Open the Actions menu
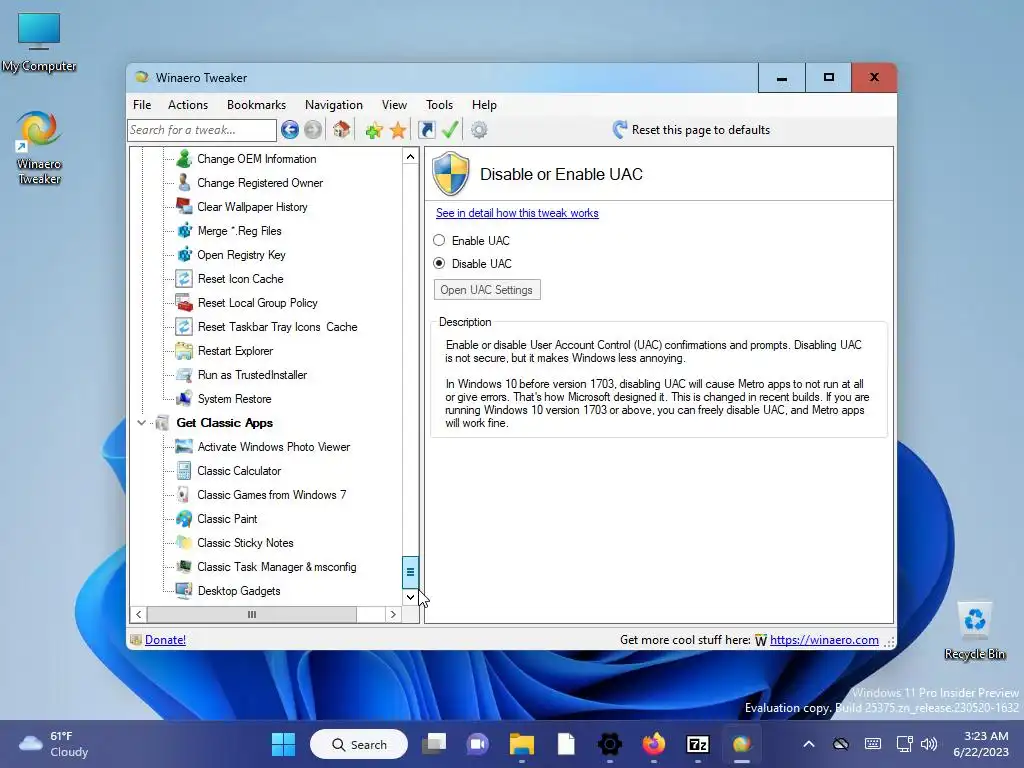Viewport: 1024px width, 768px height. pos(187,104)
